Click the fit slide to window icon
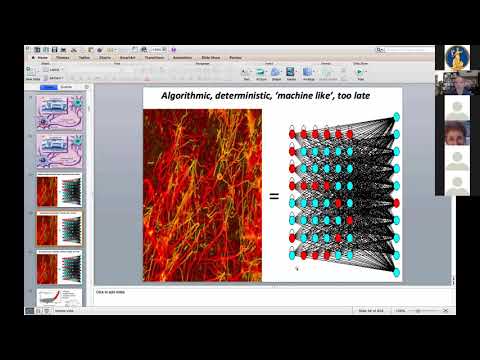This screenshot has width=480, height=360. tap(446, 311)
